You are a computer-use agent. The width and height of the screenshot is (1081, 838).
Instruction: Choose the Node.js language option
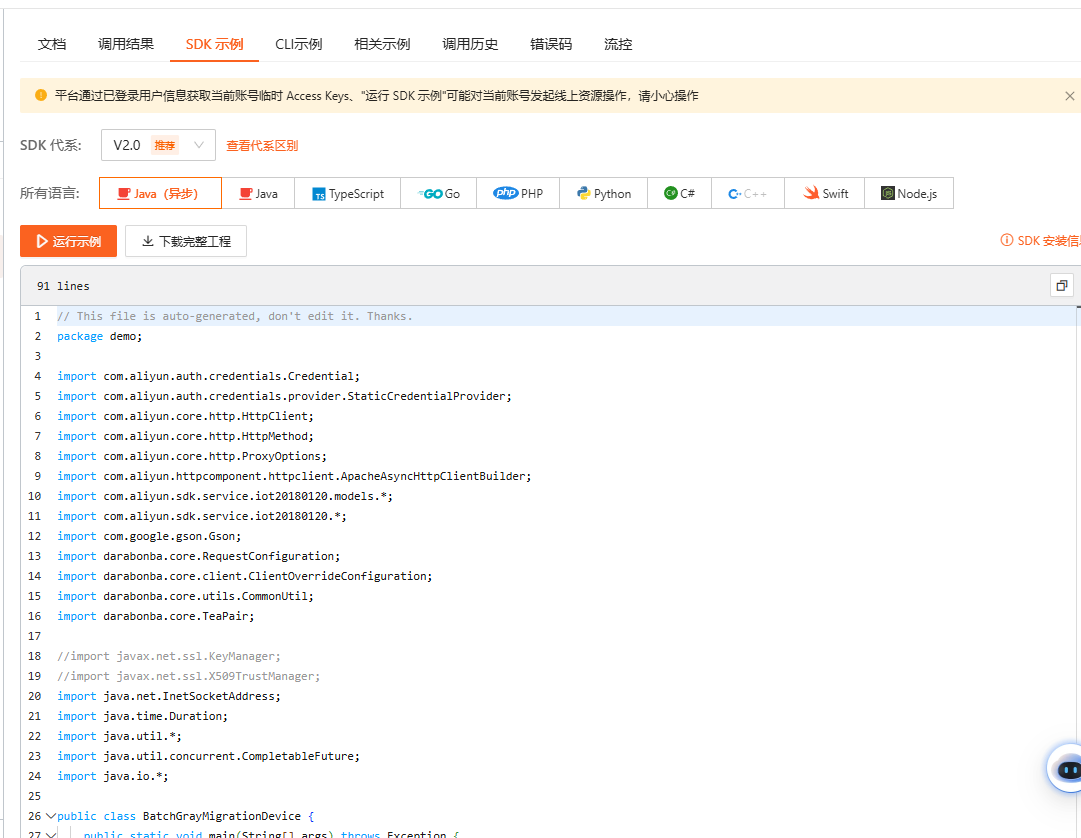908,194
